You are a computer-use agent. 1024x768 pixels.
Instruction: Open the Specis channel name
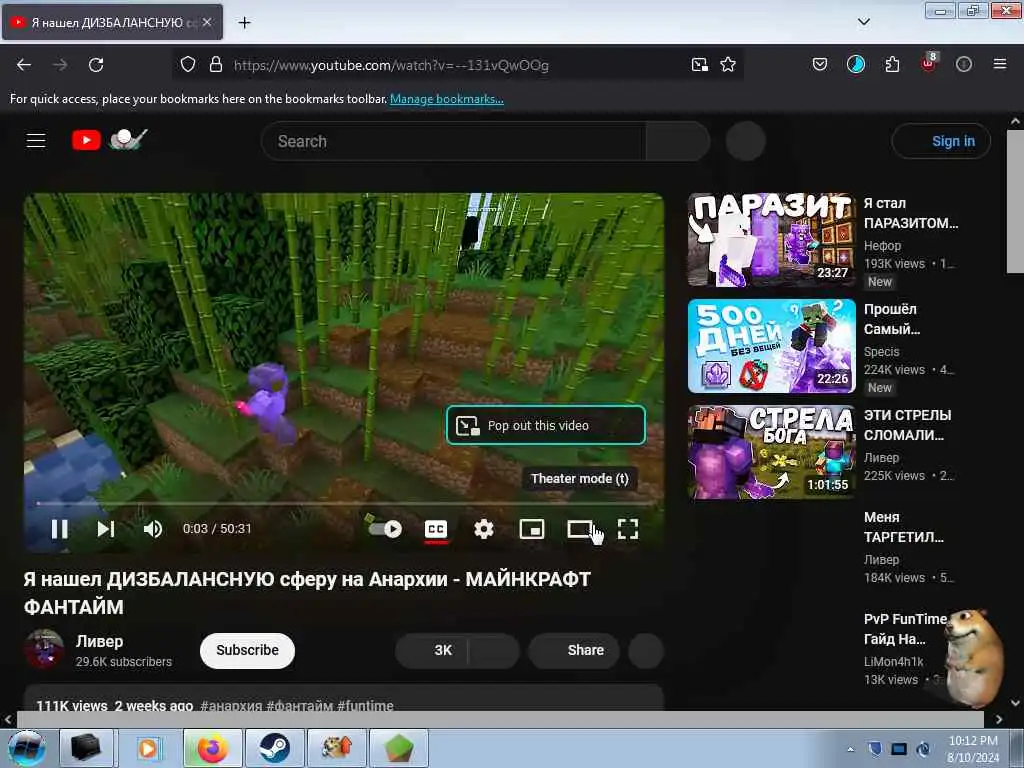(x=882, y=351)
